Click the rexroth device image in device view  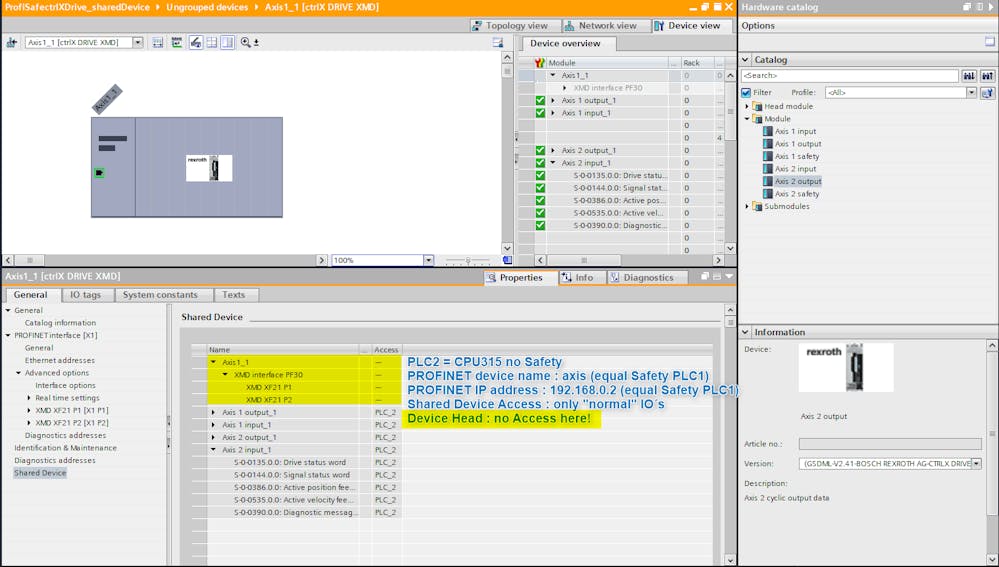click(x=209, y=168)
